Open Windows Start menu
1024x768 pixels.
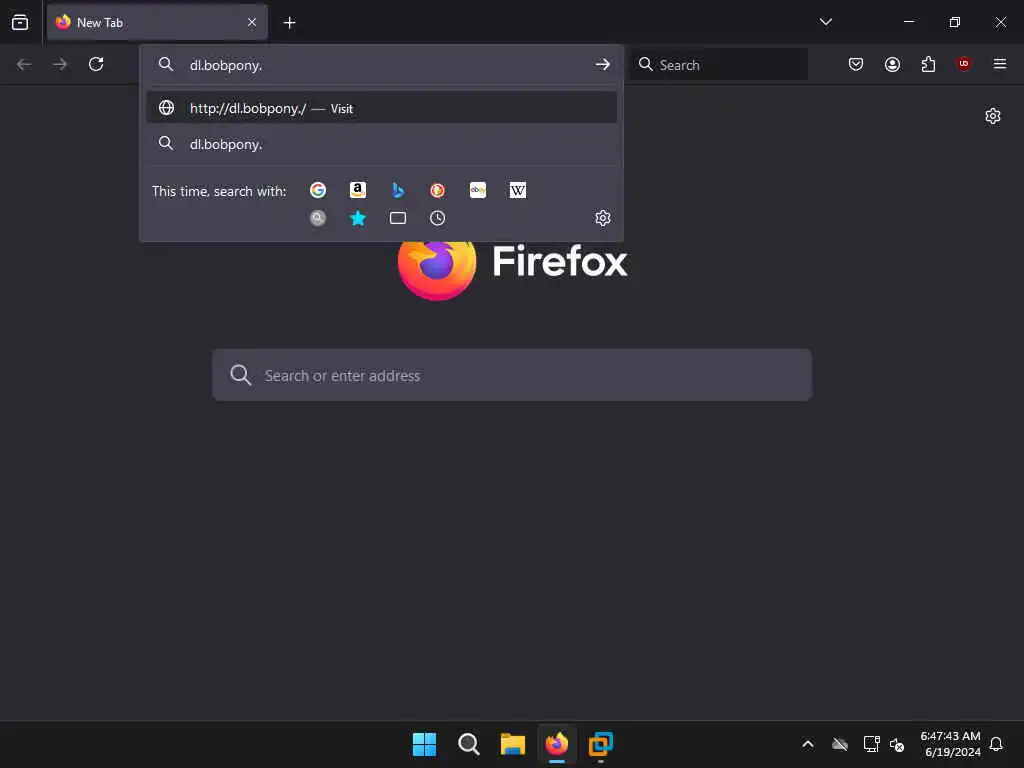[424, 744]
